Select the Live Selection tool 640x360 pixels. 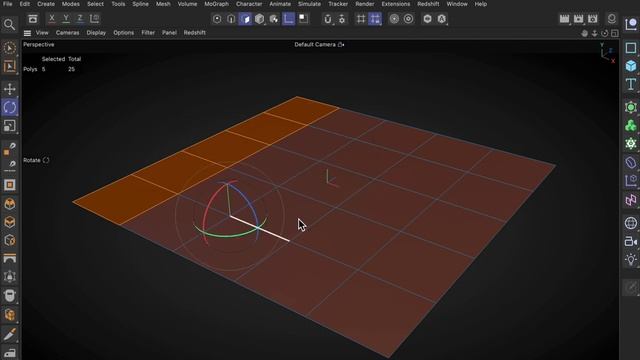click(x=9, y=48)
